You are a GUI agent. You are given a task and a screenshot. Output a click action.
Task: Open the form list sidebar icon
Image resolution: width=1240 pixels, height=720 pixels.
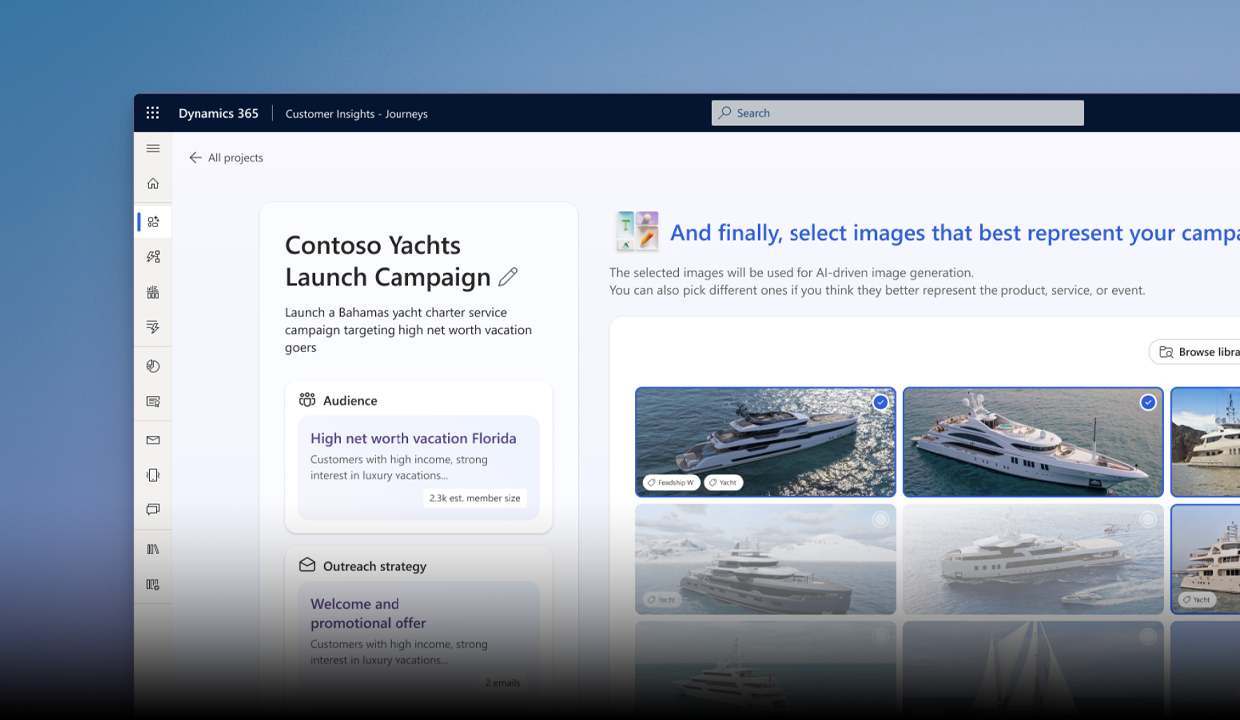point(153,401)
